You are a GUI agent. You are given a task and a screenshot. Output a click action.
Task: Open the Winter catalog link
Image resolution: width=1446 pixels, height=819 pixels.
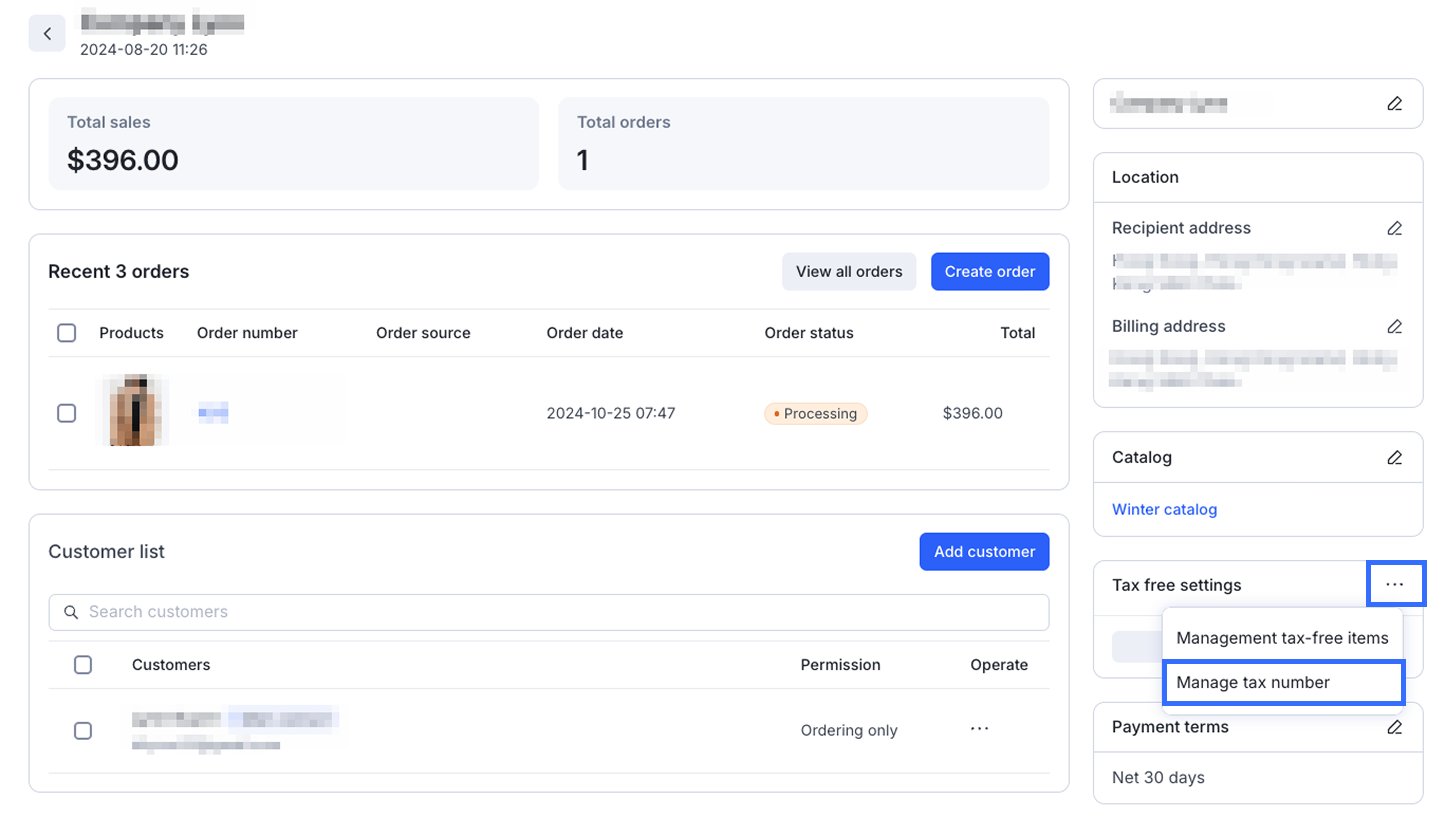[x=1164, y=509]
